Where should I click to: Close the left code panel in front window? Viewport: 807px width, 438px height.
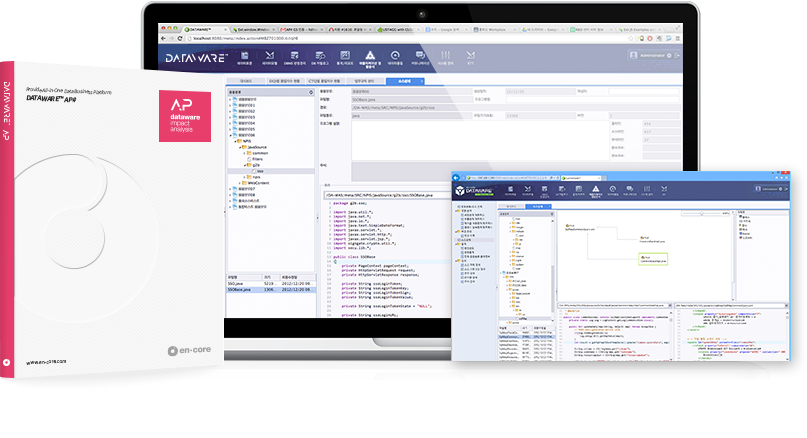670,306
